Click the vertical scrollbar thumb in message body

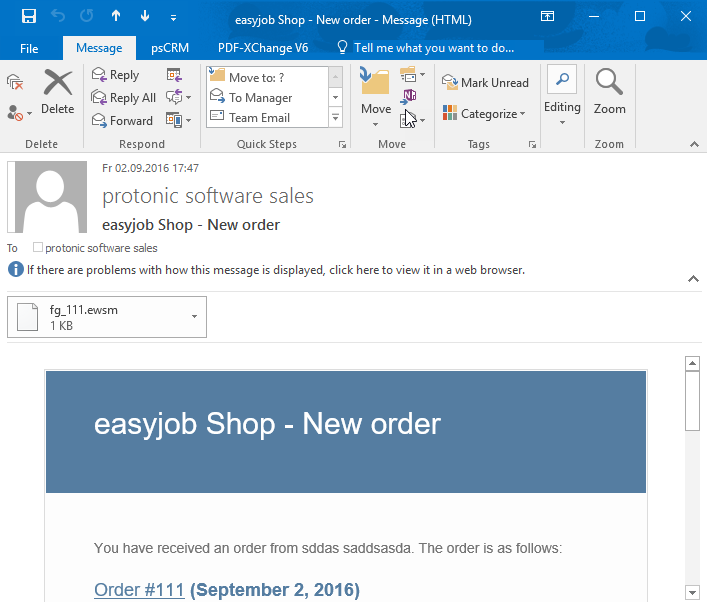coord(691,400)
